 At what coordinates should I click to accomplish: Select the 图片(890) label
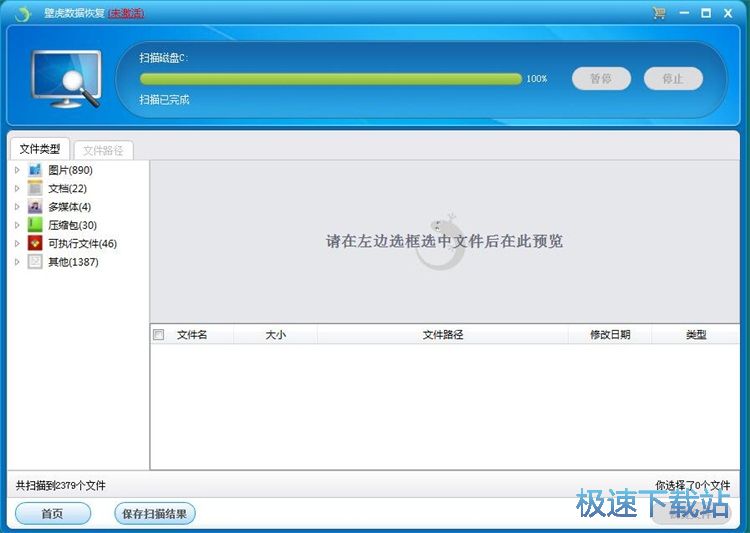(70, 170)
